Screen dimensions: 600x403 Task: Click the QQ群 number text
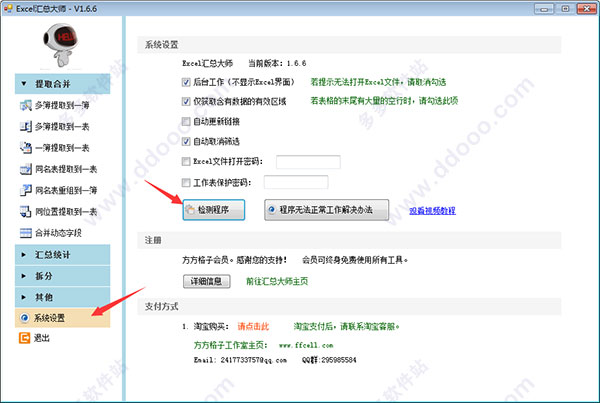pyautogui.click(x=329, y=360)
